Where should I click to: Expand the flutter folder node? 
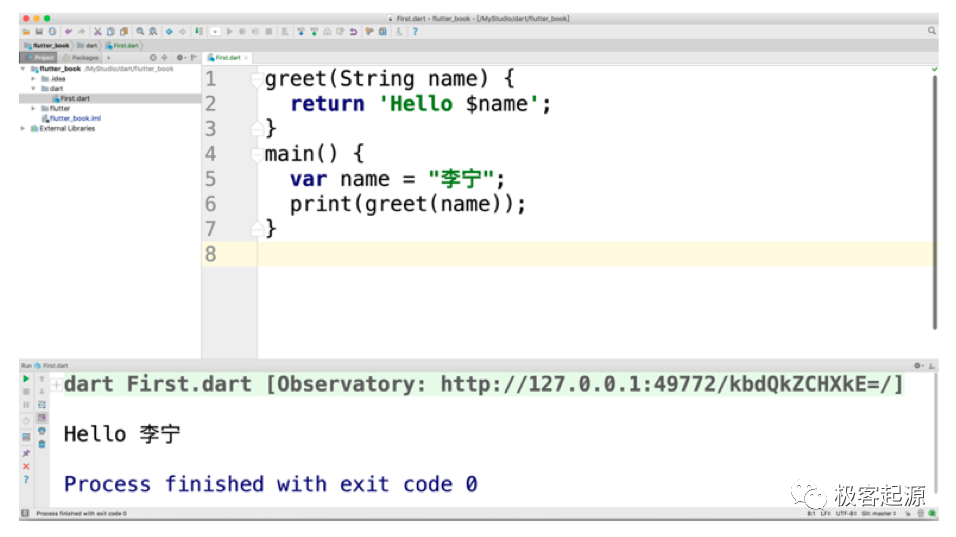click(x=34, y=108)
